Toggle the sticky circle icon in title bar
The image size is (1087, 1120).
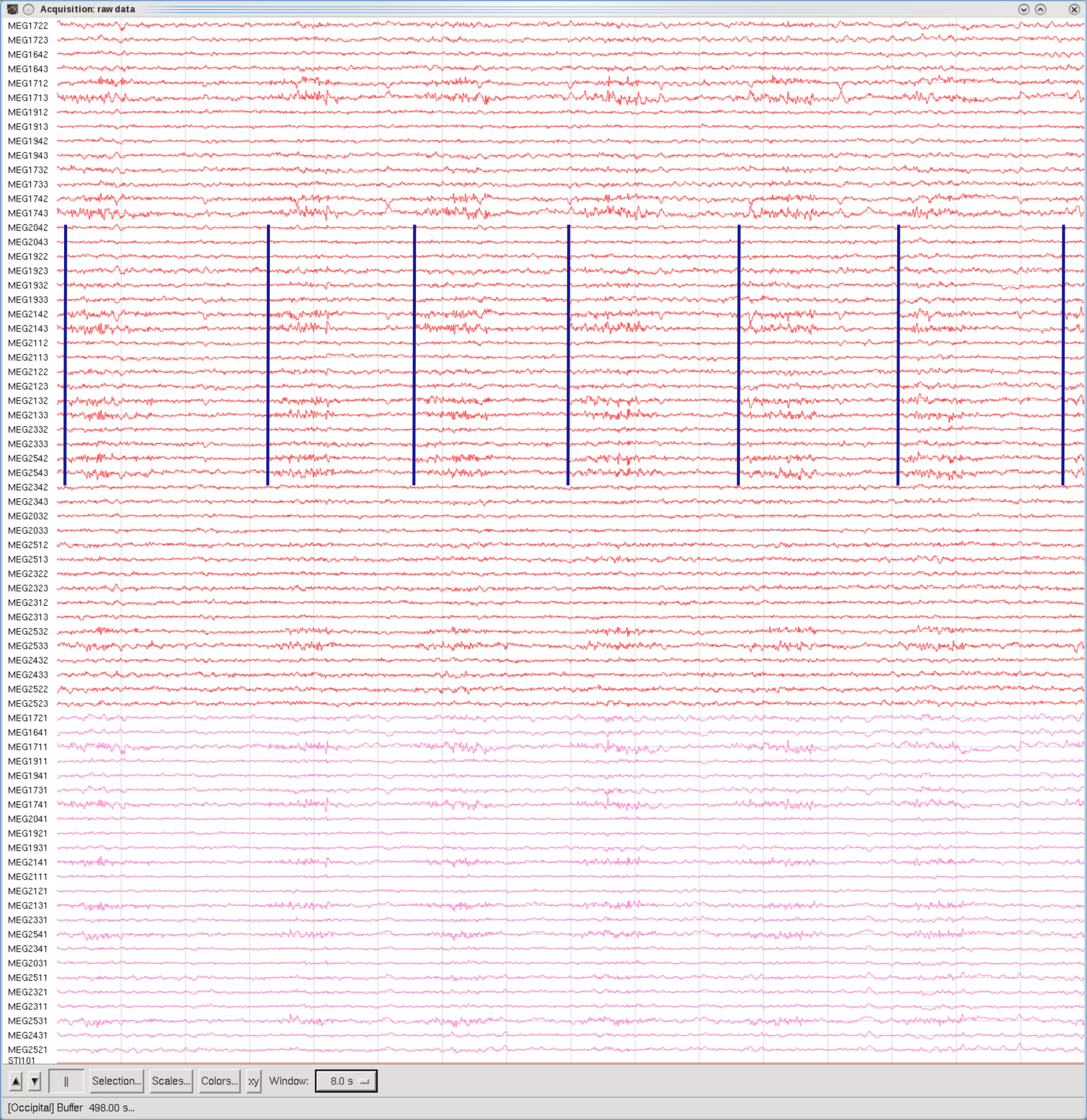28,9
